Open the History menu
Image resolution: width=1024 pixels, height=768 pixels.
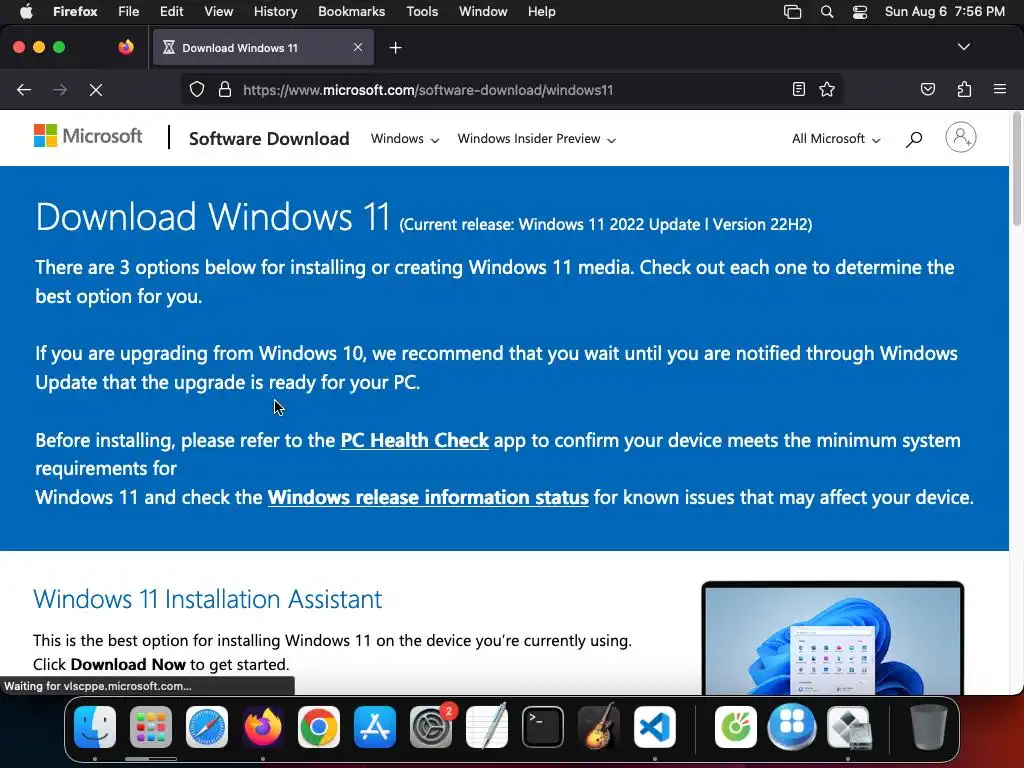pos(275,12)
